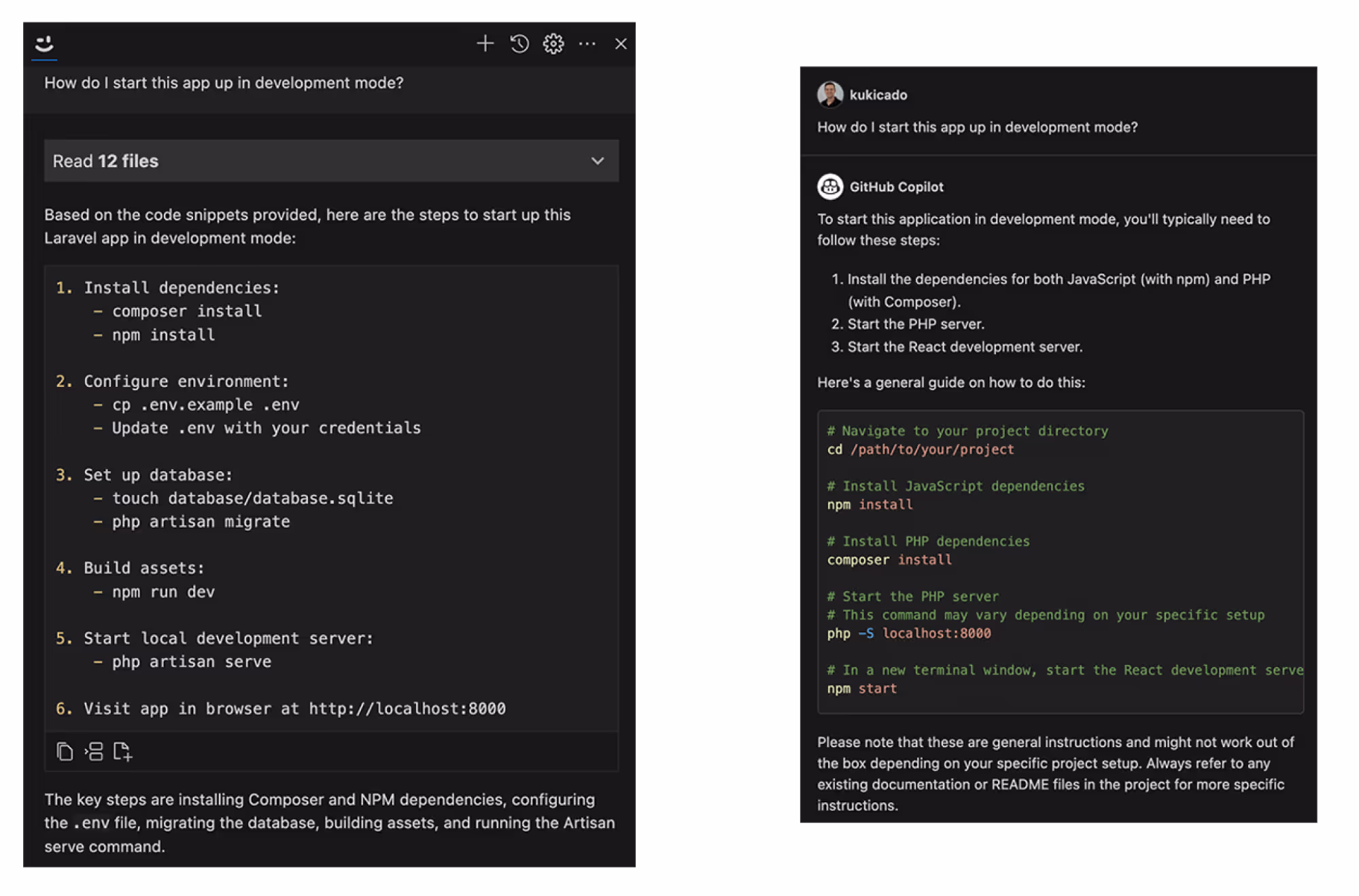Close the left chat panel

click(x=621, y=44)
